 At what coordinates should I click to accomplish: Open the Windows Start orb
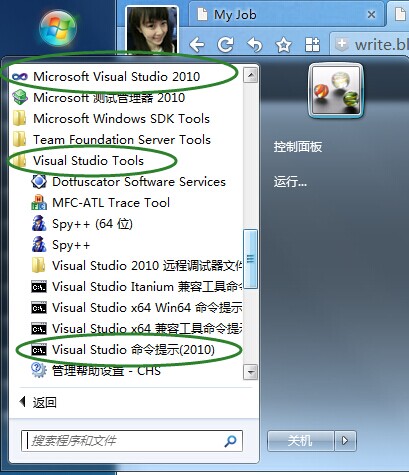click(58, 28)
